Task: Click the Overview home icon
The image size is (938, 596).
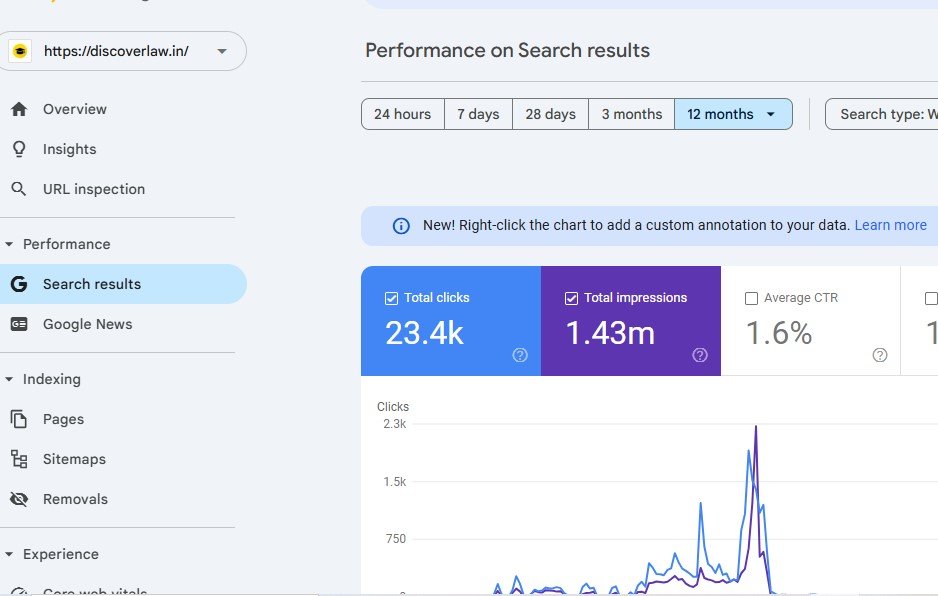Action: [x=19, y=109]
